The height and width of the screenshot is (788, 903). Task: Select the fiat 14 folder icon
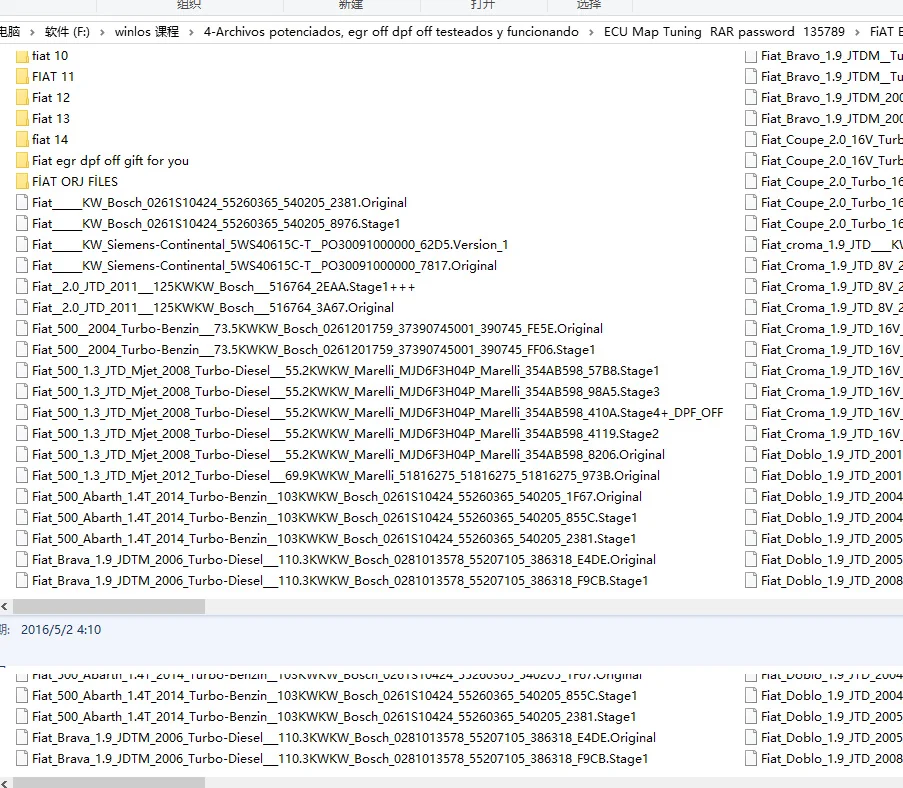[x=22, y=140]
